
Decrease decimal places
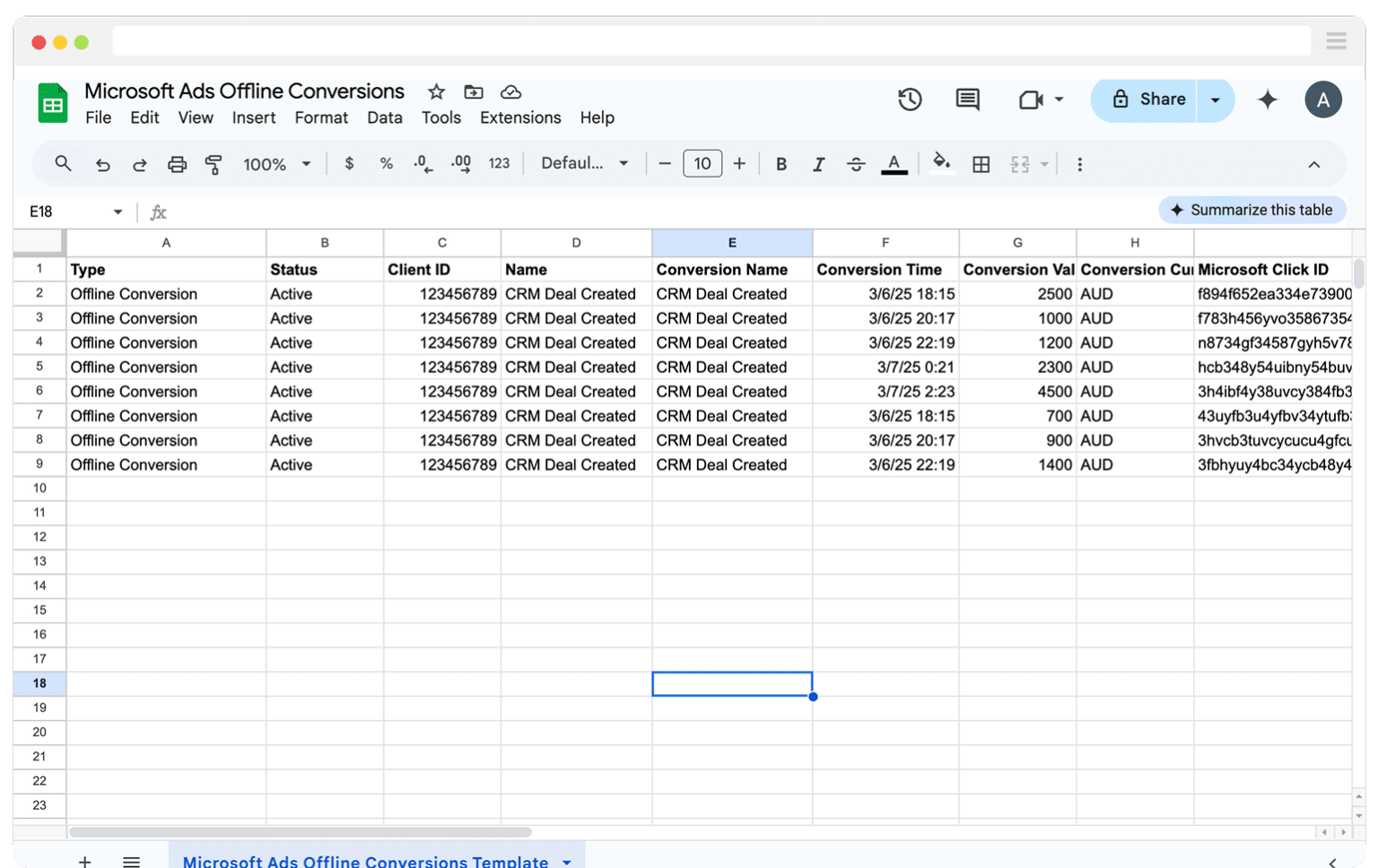click(422, 163)
